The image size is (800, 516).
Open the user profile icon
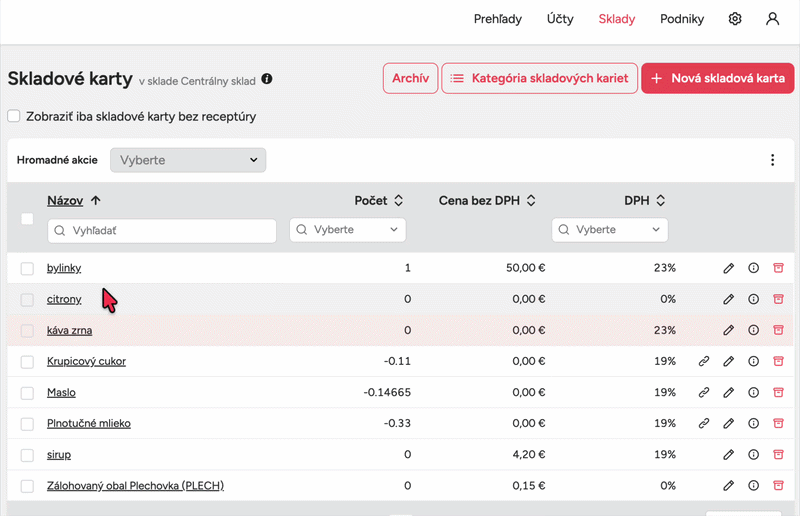[772, 19]
